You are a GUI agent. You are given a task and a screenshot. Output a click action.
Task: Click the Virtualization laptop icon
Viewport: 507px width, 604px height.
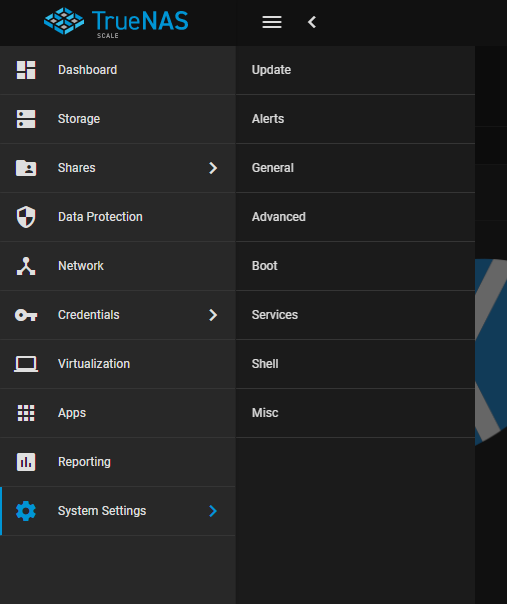26,364
